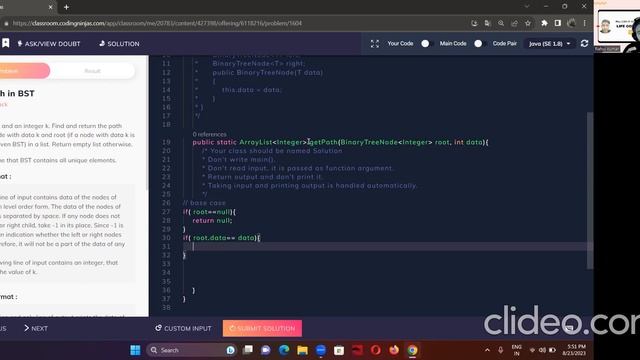Click the share page icon
640x360 pixels.
pyautogui.click(x=514, y=23)
